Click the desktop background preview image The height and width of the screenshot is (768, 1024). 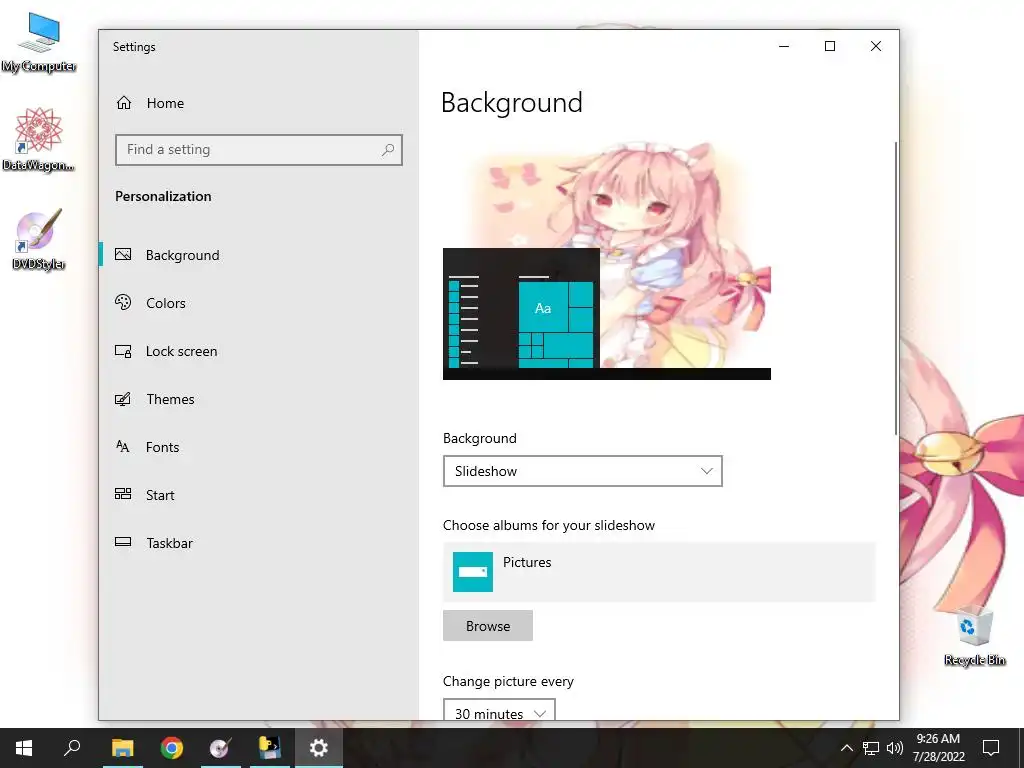pyautogui.click(x=607, y=261)
